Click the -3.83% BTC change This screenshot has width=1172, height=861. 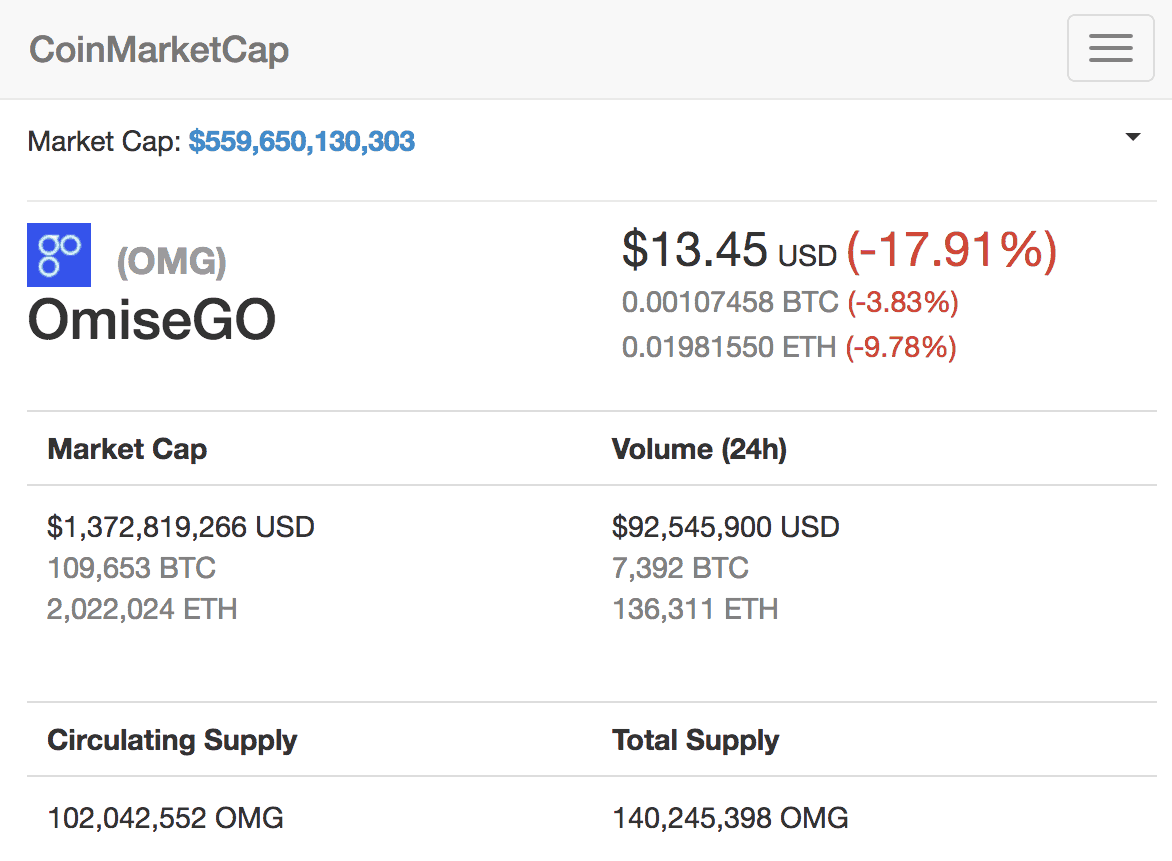(x=903, y=303)
